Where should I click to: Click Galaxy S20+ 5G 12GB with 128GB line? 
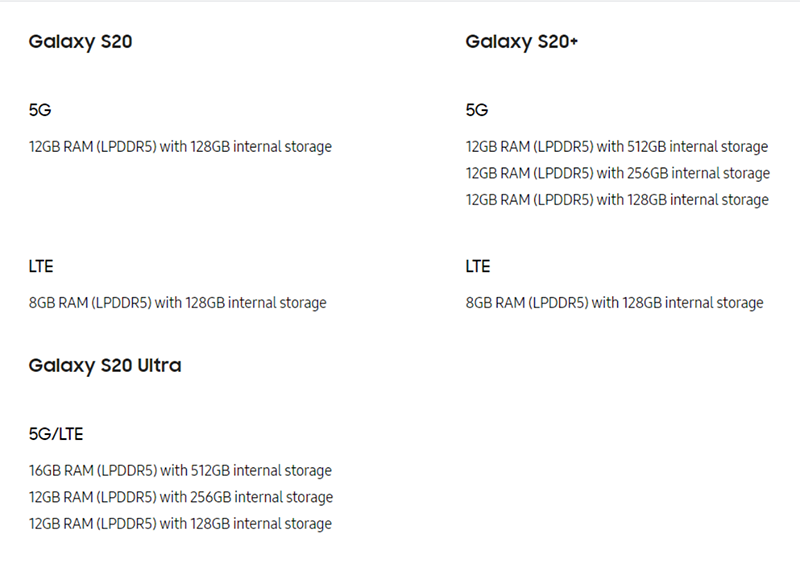(617, 200)
